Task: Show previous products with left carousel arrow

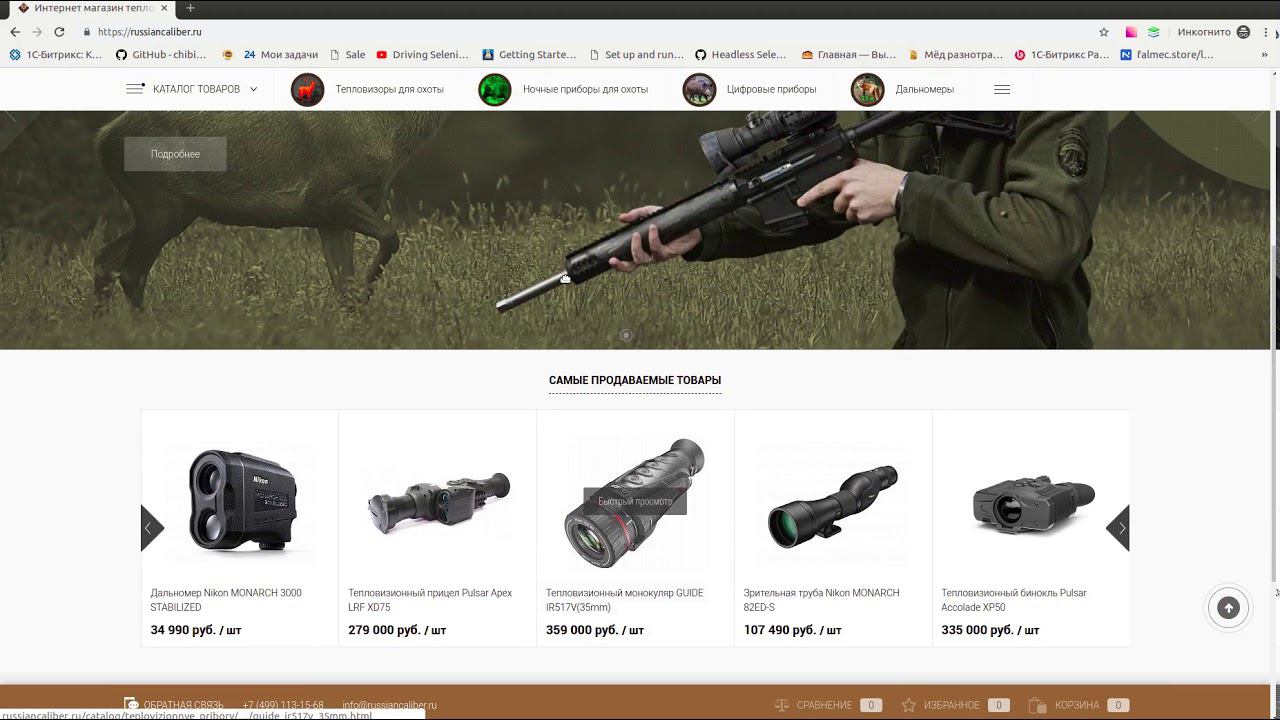Action: tap(152, 528)
